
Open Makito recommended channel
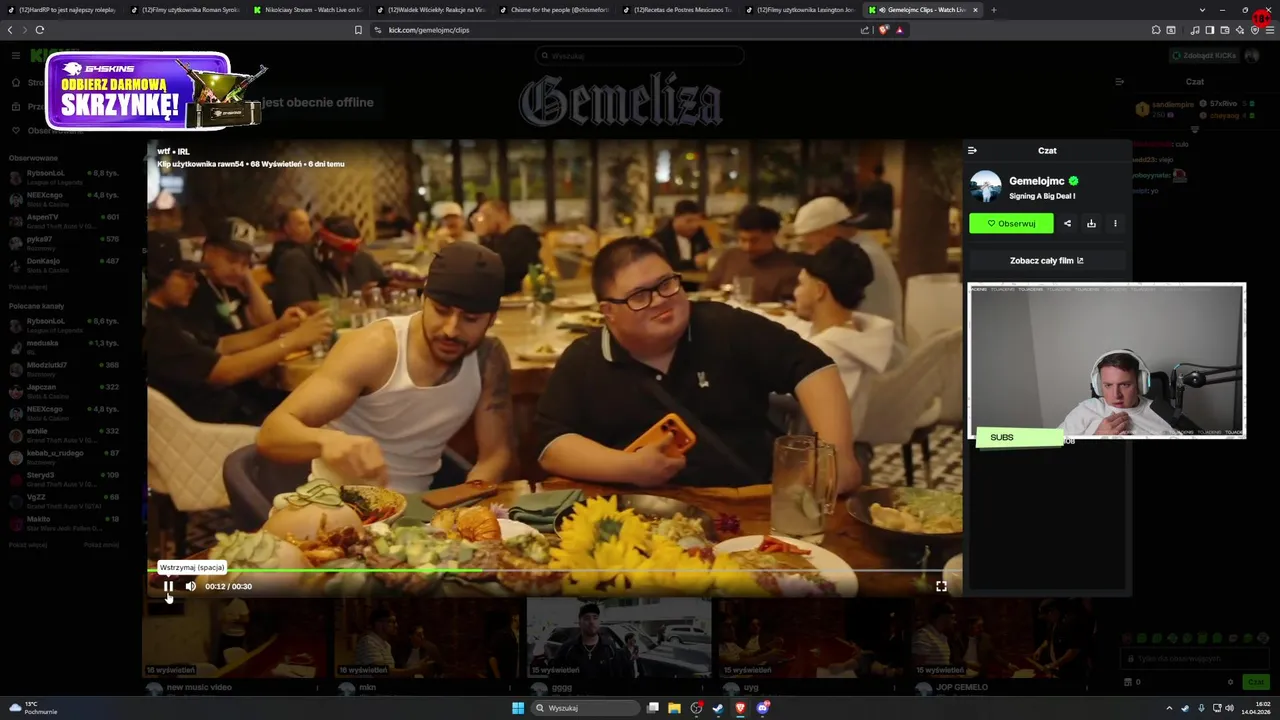click(x=64, y=523)
